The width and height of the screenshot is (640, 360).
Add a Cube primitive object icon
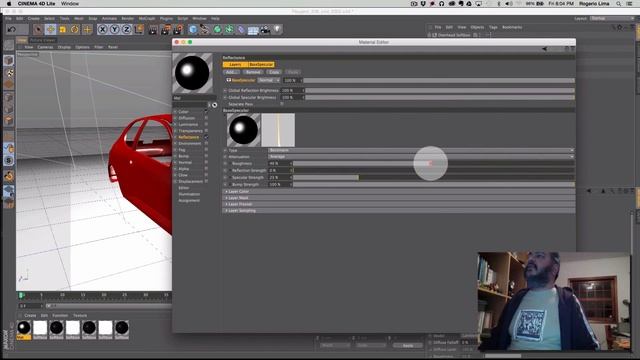[193, 29]
